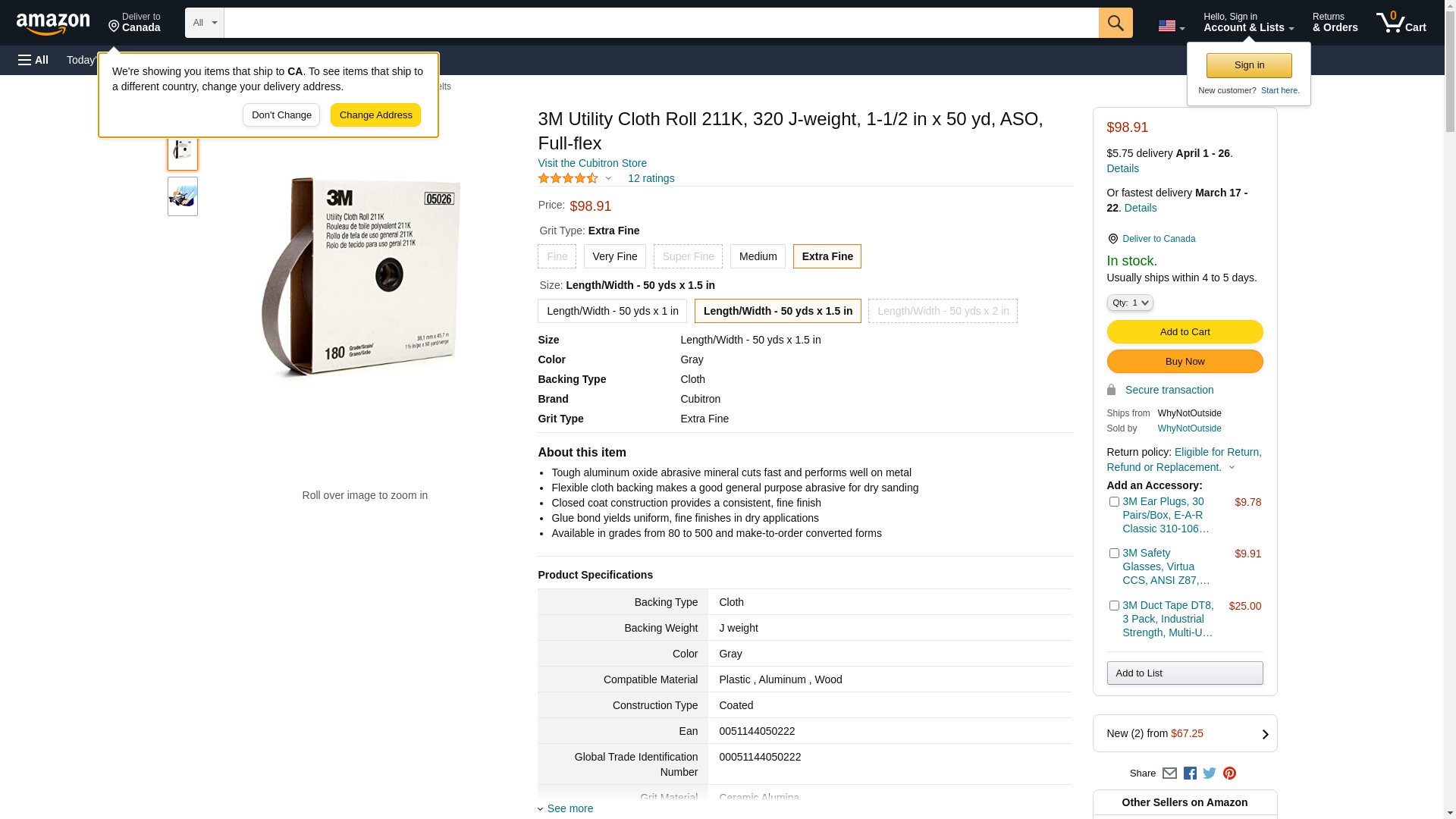Image resolution: width=1456 pixels, height=819 pixels.
Task: Share product on Twitter
Action: pyautogui.click(x=1210, y=773)
